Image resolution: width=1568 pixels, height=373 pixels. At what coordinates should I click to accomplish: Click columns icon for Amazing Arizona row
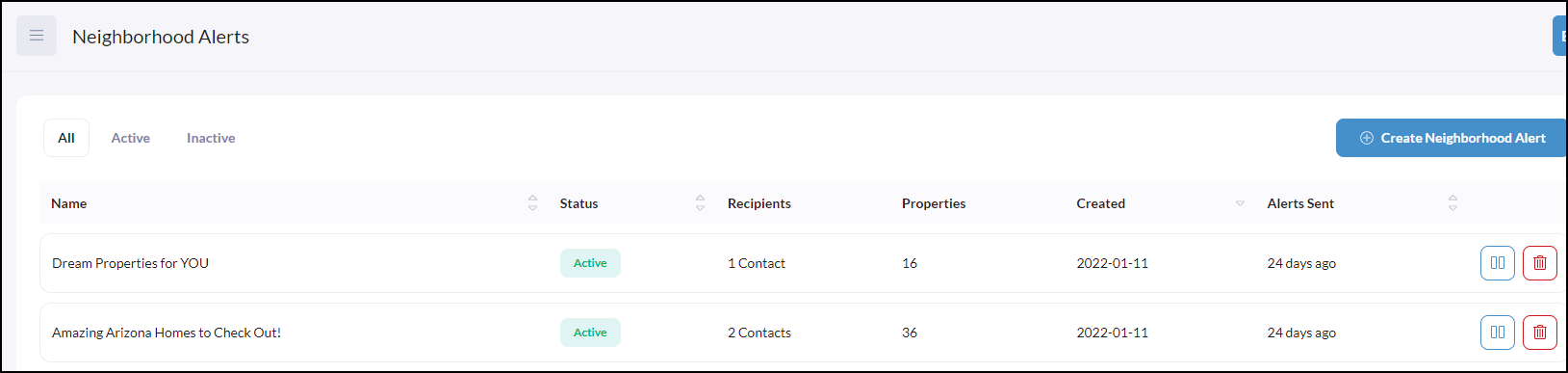click(x=1497, y=333)
